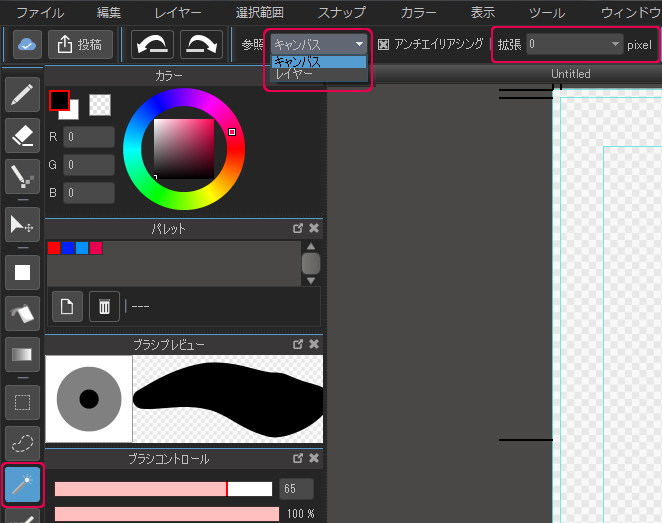Screen dimensions: 662x523
Task: Click the brush size value field 65
Action: 296,489
